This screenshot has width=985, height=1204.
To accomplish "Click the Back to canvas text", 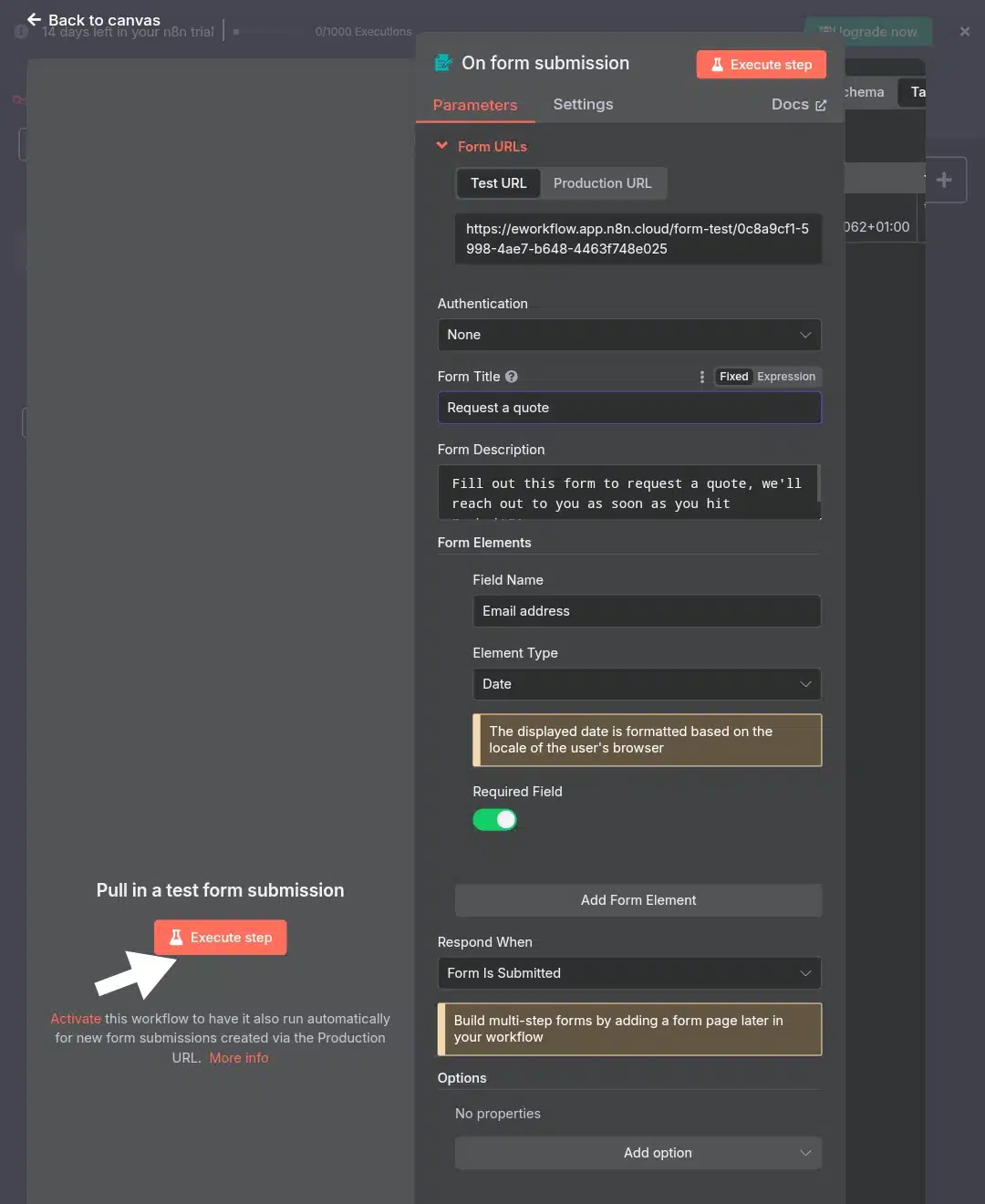I will tap(104, 20).
